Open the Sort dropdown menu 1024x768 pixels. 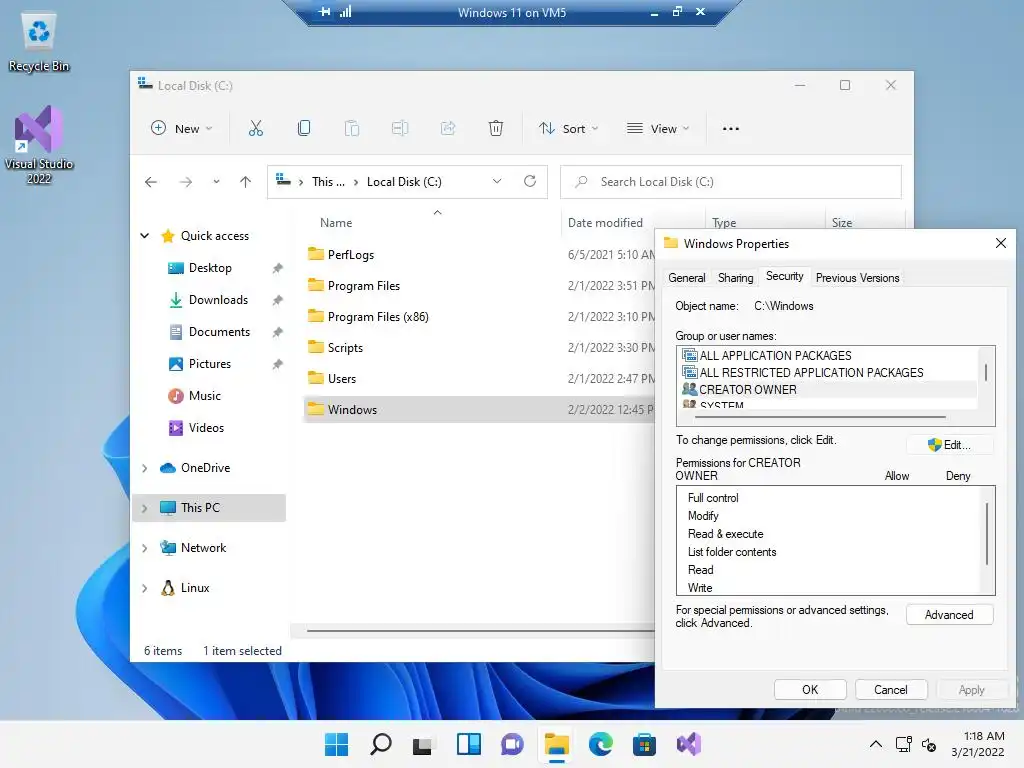tap(568, 129)
